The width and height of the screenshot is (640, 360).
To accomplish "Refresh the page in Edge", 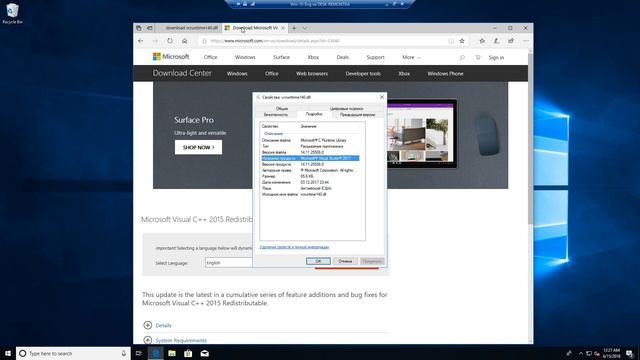I will click(170, 41).
